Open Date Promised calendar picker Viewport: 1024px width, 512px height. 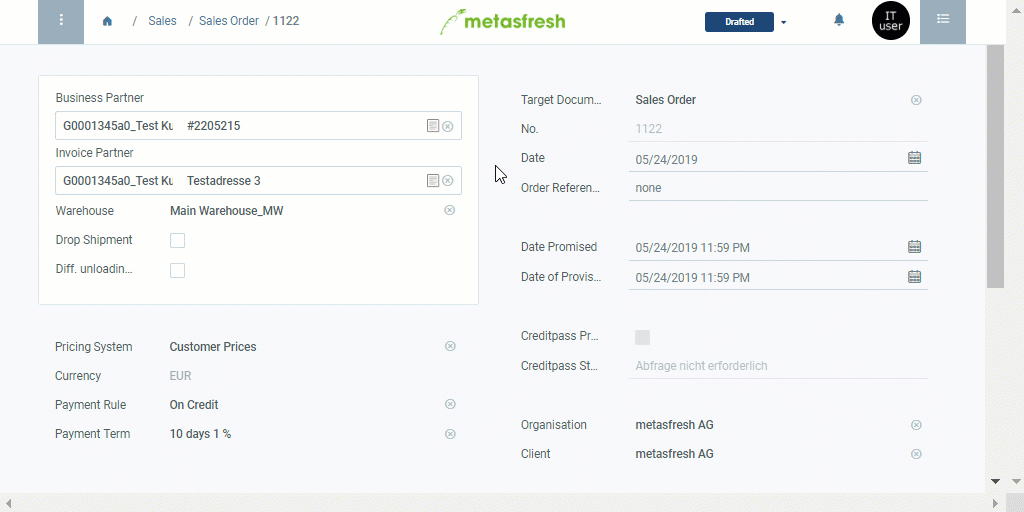pos(914,247)
